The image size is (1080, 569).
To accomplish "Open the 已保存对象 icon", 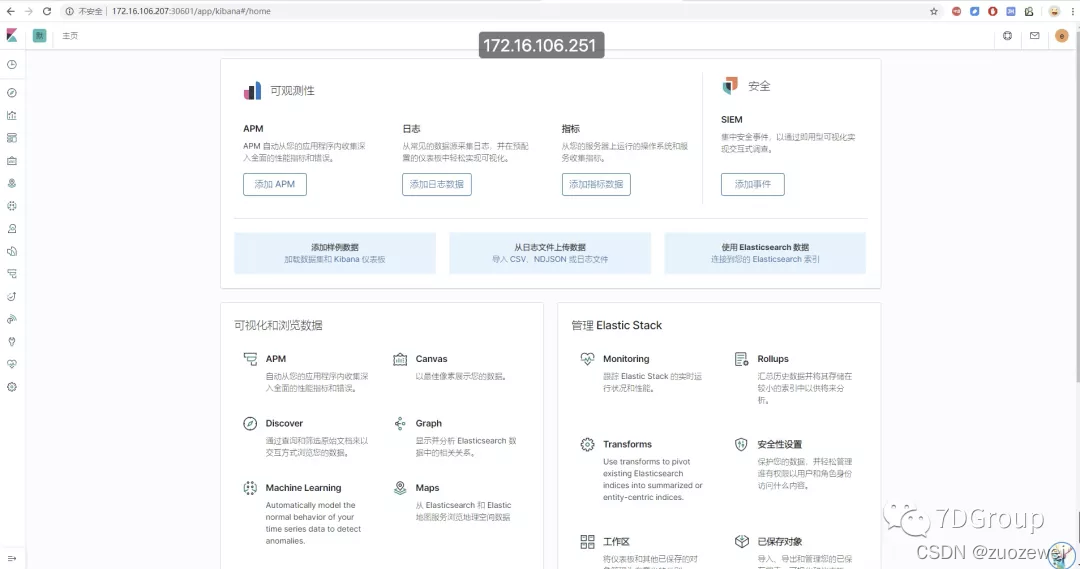I will pos(742,541).
